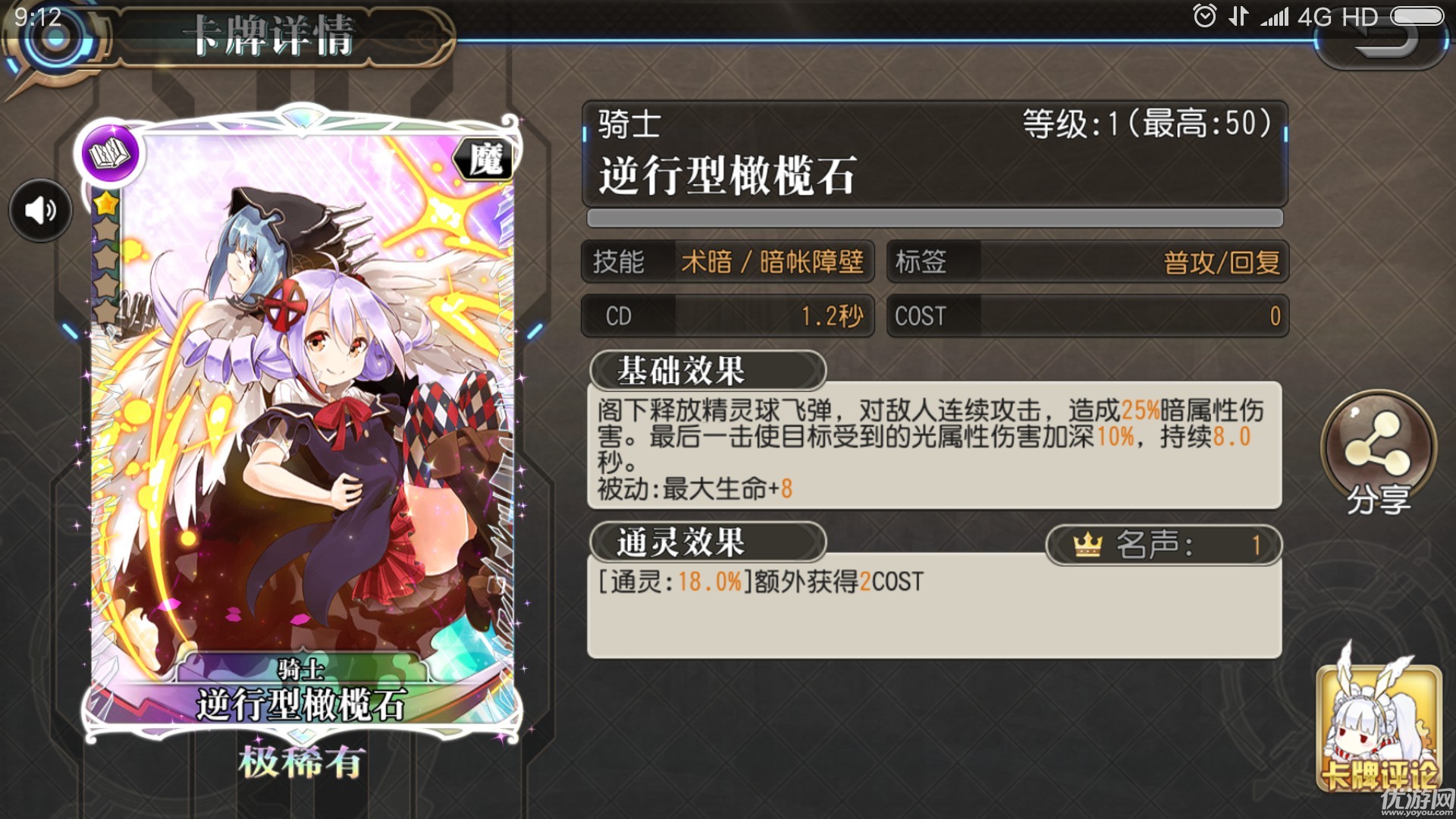Image resolution: width=1456 pixels, height=819 pixels.
Task: Tap the card experience progress bar
Action: (935, 218)
